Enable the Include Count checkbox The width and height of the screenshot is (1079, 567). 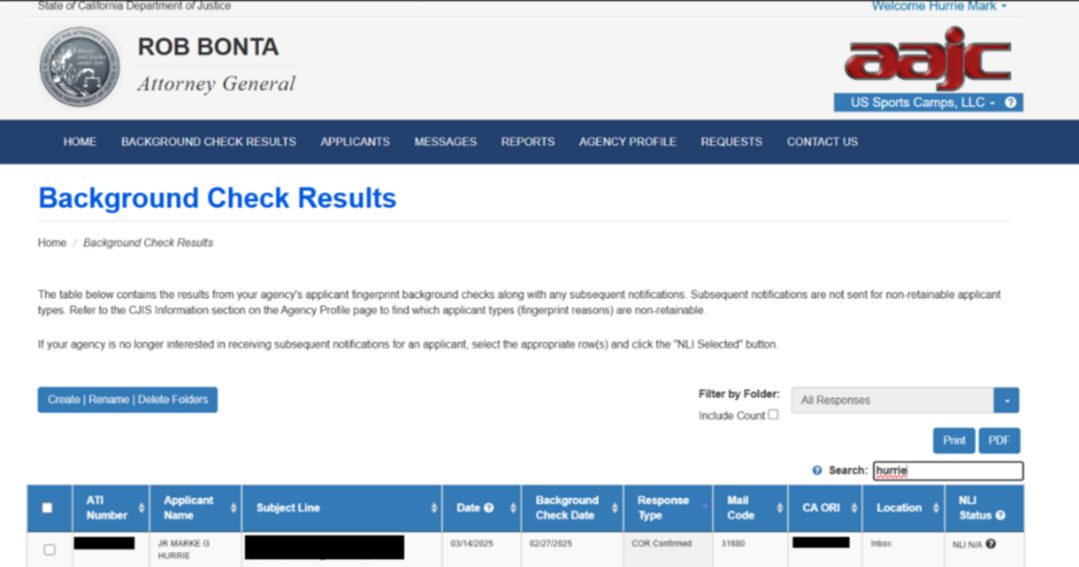tap(773, 415)
